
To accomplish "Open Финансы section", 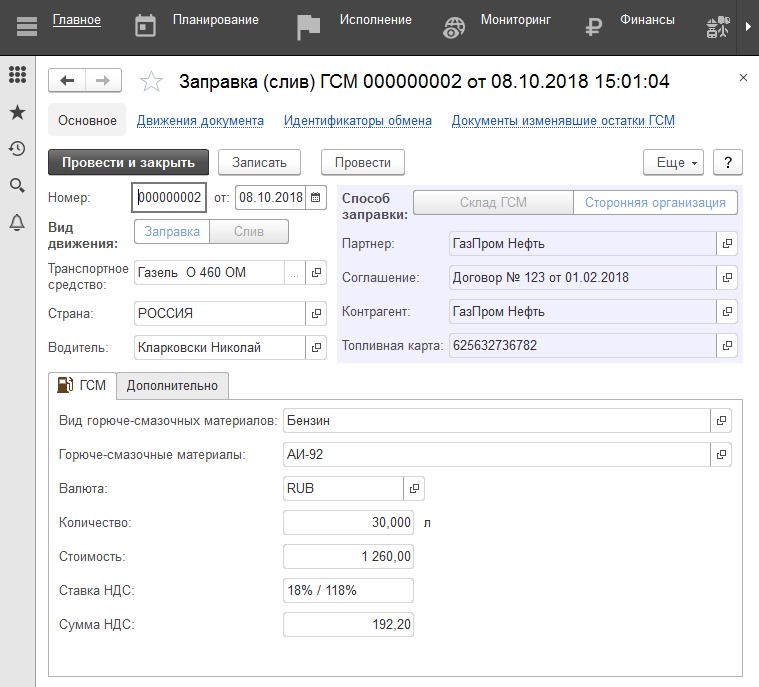I will [x=647, y=20].
